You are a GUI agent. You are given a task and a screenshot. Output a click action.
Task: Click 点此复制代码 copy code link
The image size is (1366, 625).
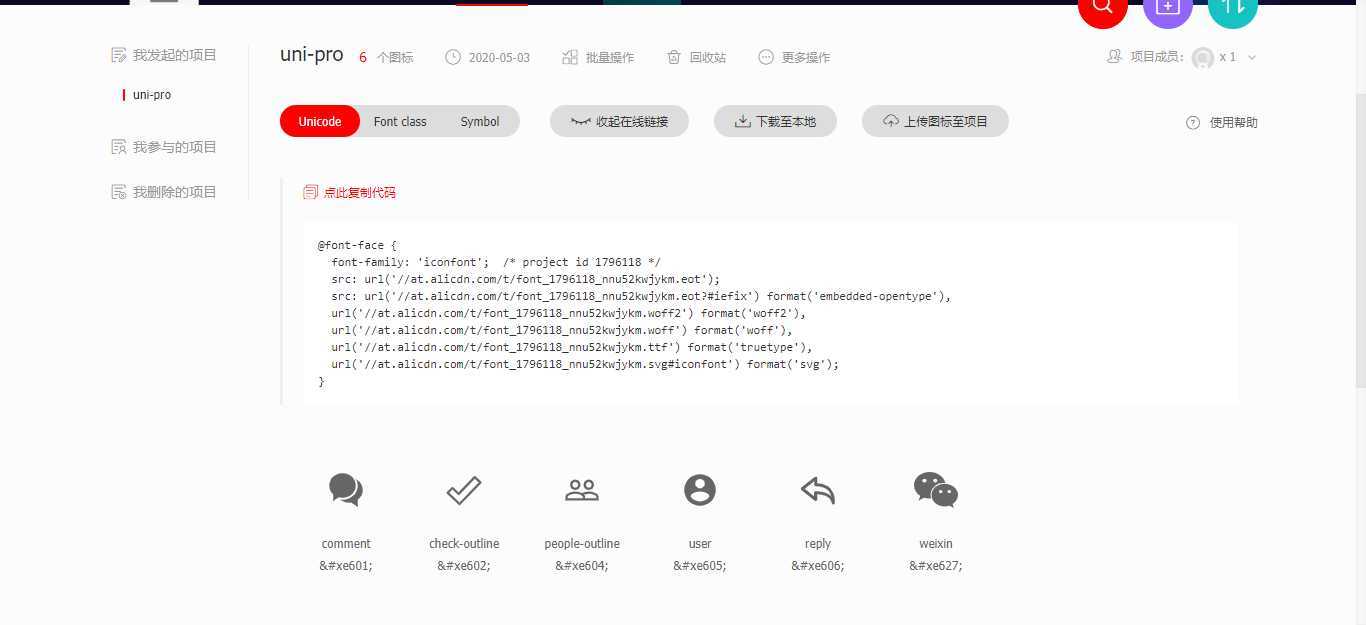(350, 192)
